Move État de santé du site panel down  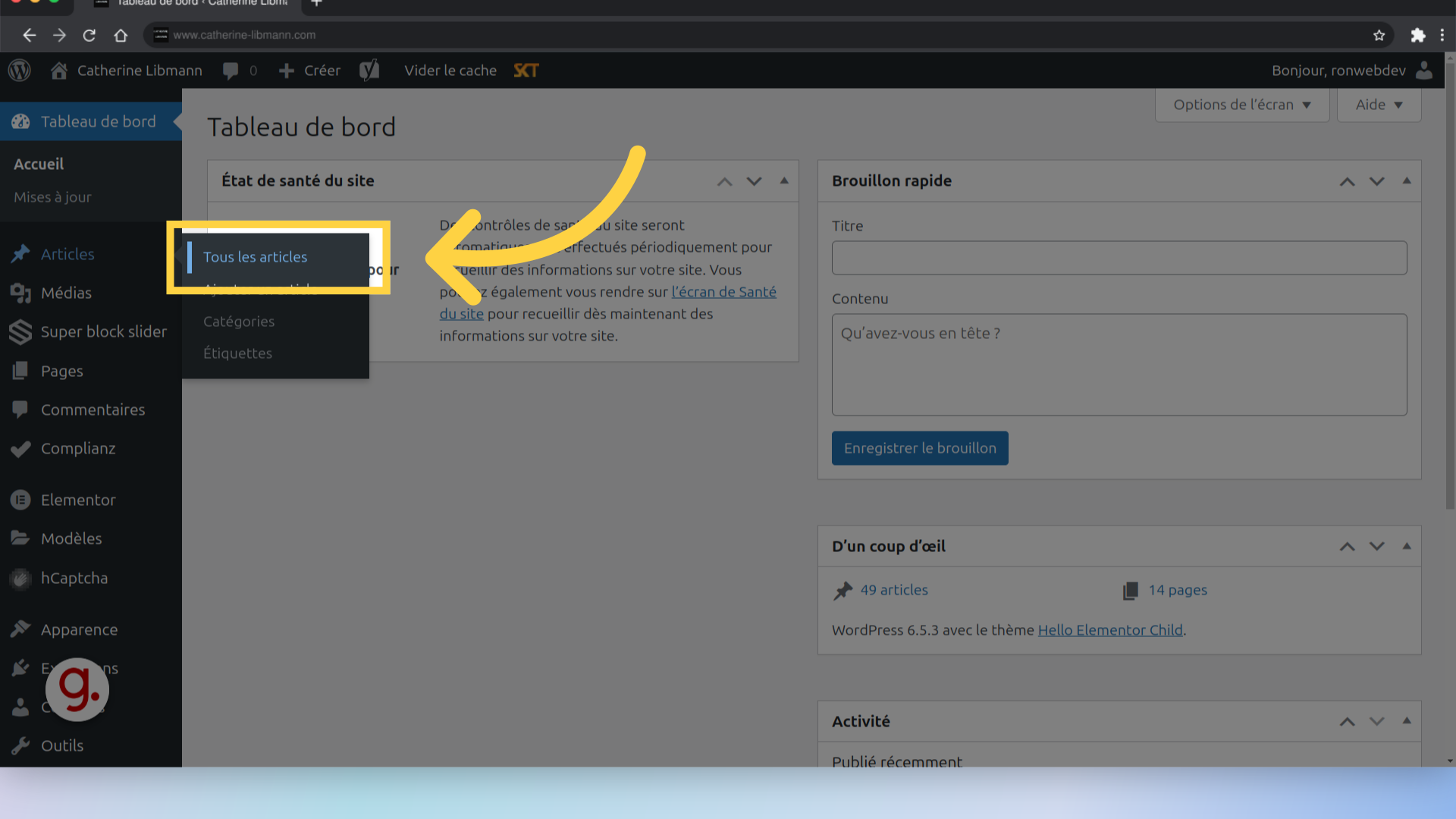click(x=754, y=181)
